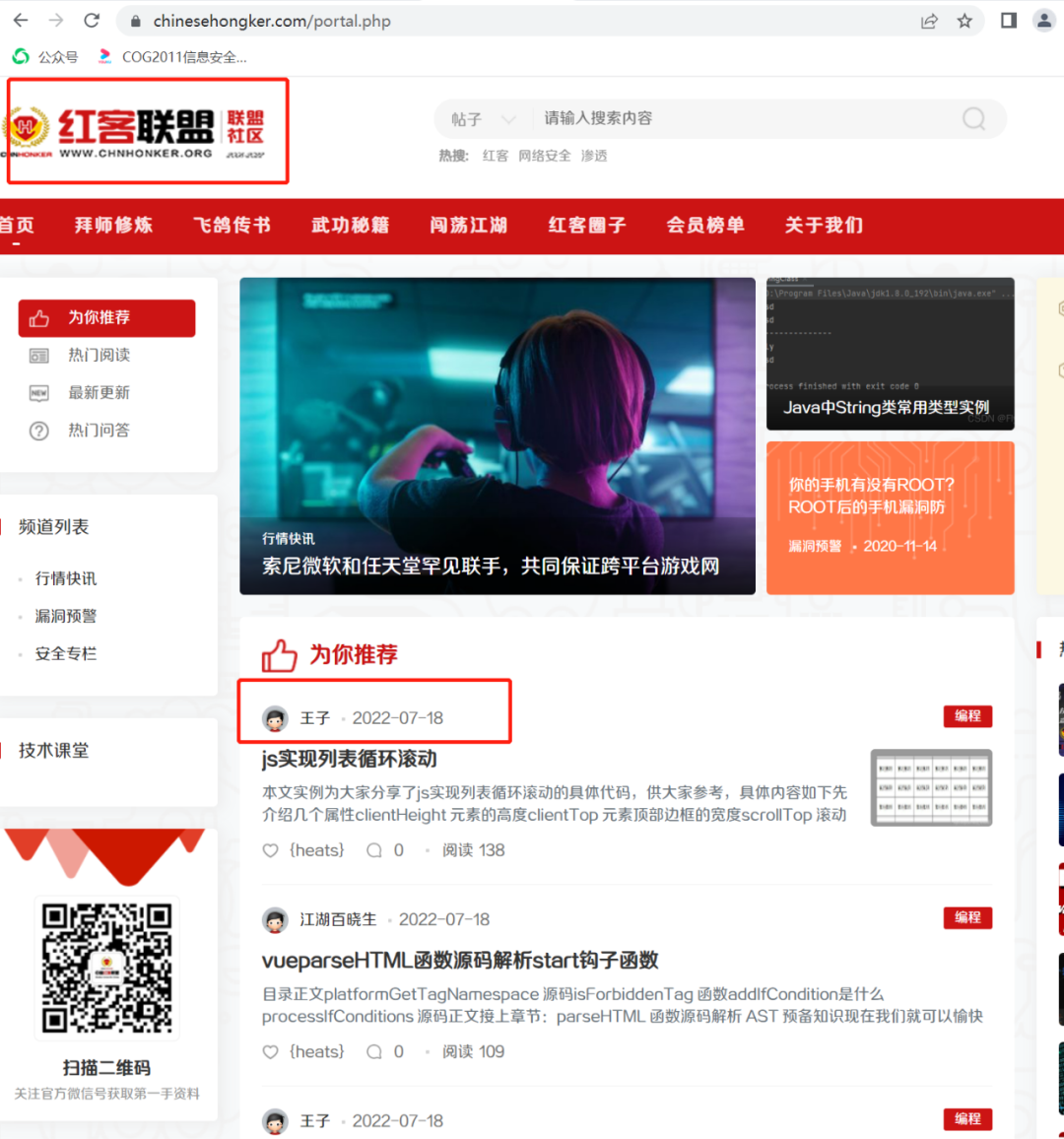Click the browser reload icon
The height and width of the screenshot is (1139, 1064).
click(92, 21)
